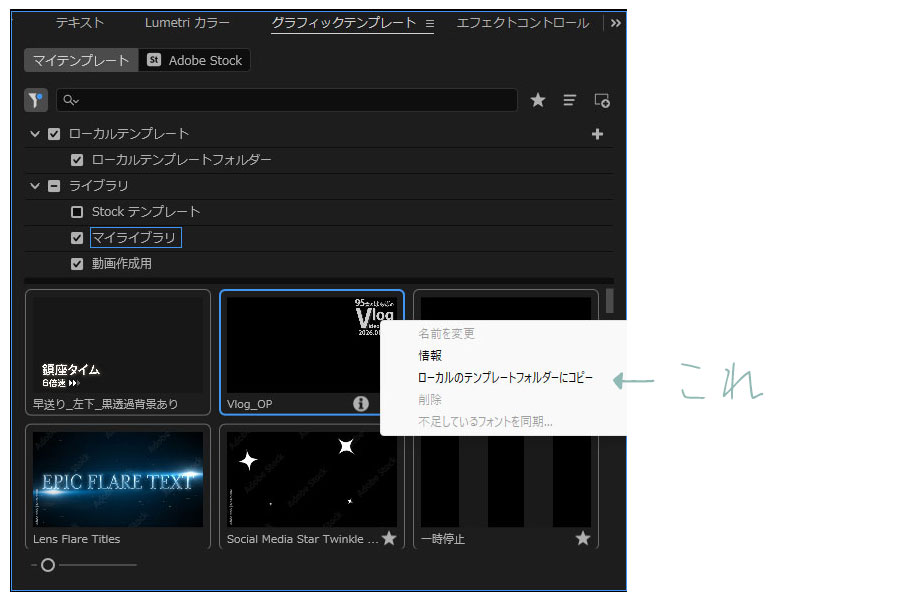Open the sort options list icon
900x600 pixels.
(570, 100)
